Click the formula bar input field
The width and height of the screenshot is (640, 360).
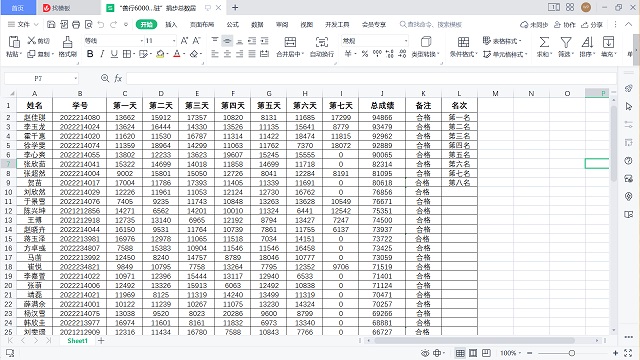pyautogui.click(x=371, y=78)
